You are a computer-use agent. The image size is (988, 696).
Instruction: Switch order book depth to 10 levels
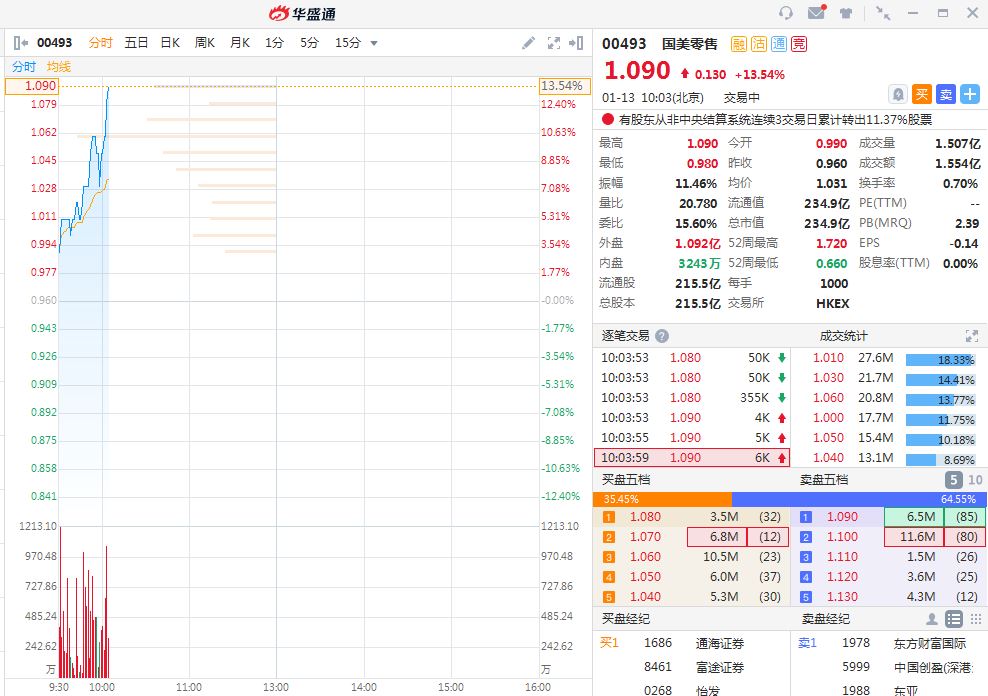tap(976, 480)
